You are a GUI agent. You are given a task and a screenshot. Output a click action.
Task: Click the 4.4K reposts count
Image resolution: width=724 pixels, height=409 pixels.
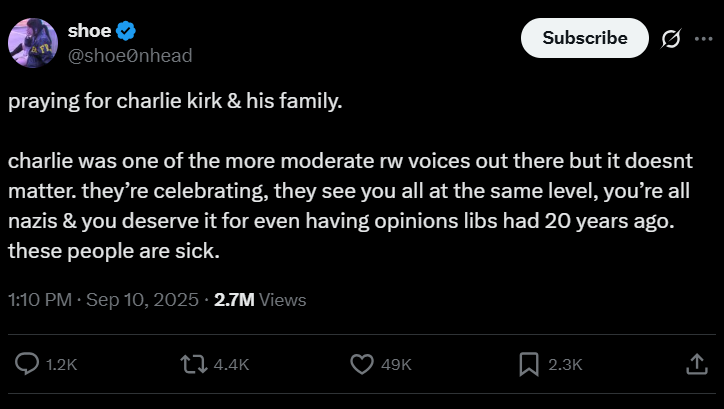coord(230,366)
